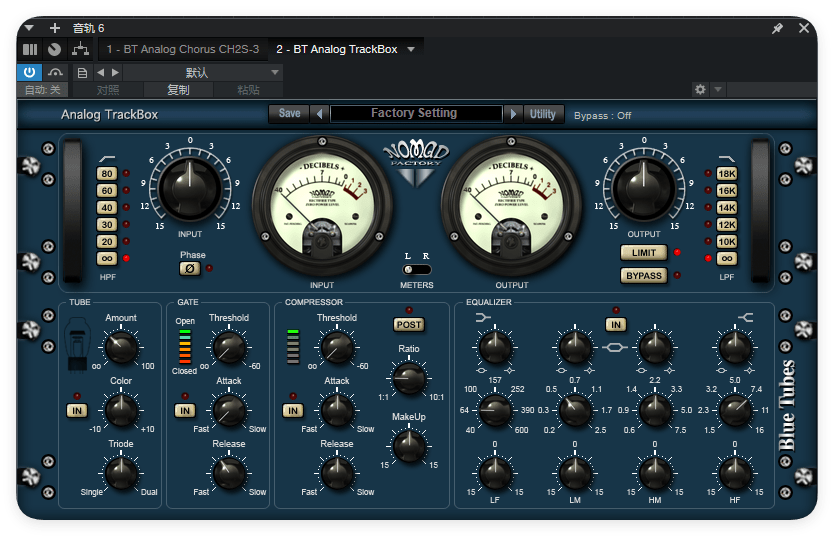Toggle the GATE section IN button
834x536 pixels.
point(185,411)
